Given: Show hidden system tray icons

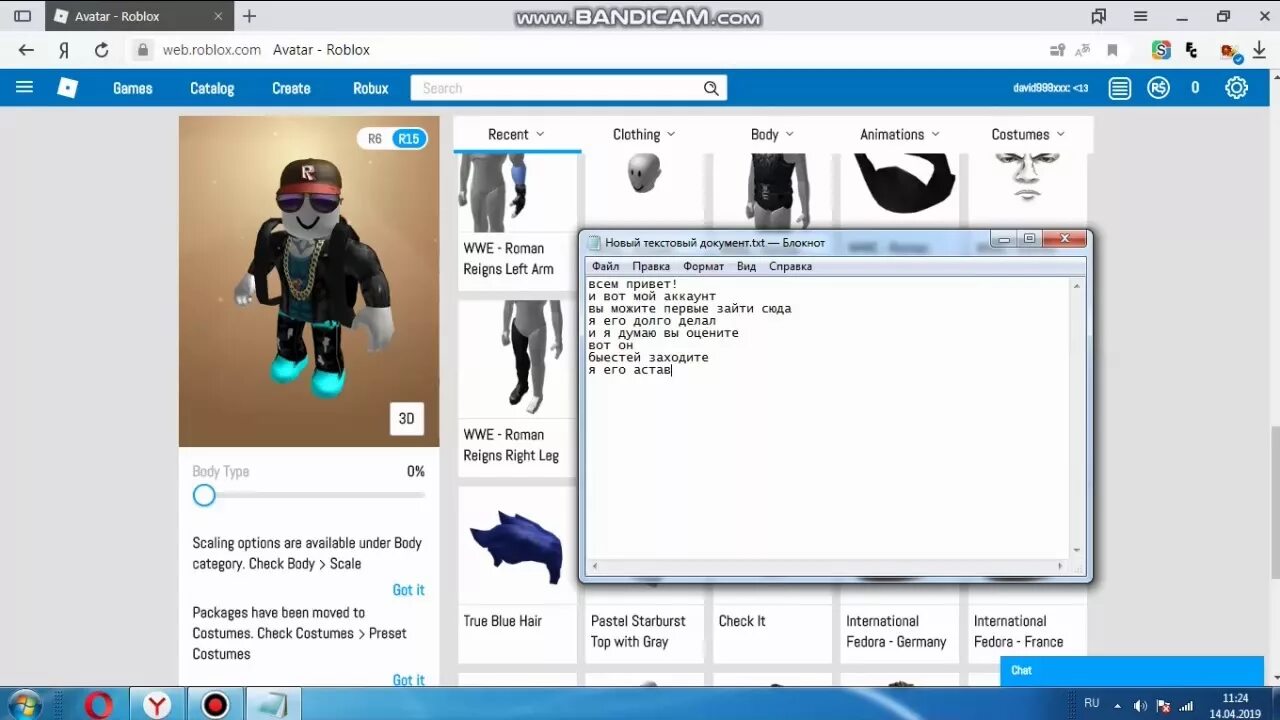Looking at the screenshot, I should pos(1118,706).
